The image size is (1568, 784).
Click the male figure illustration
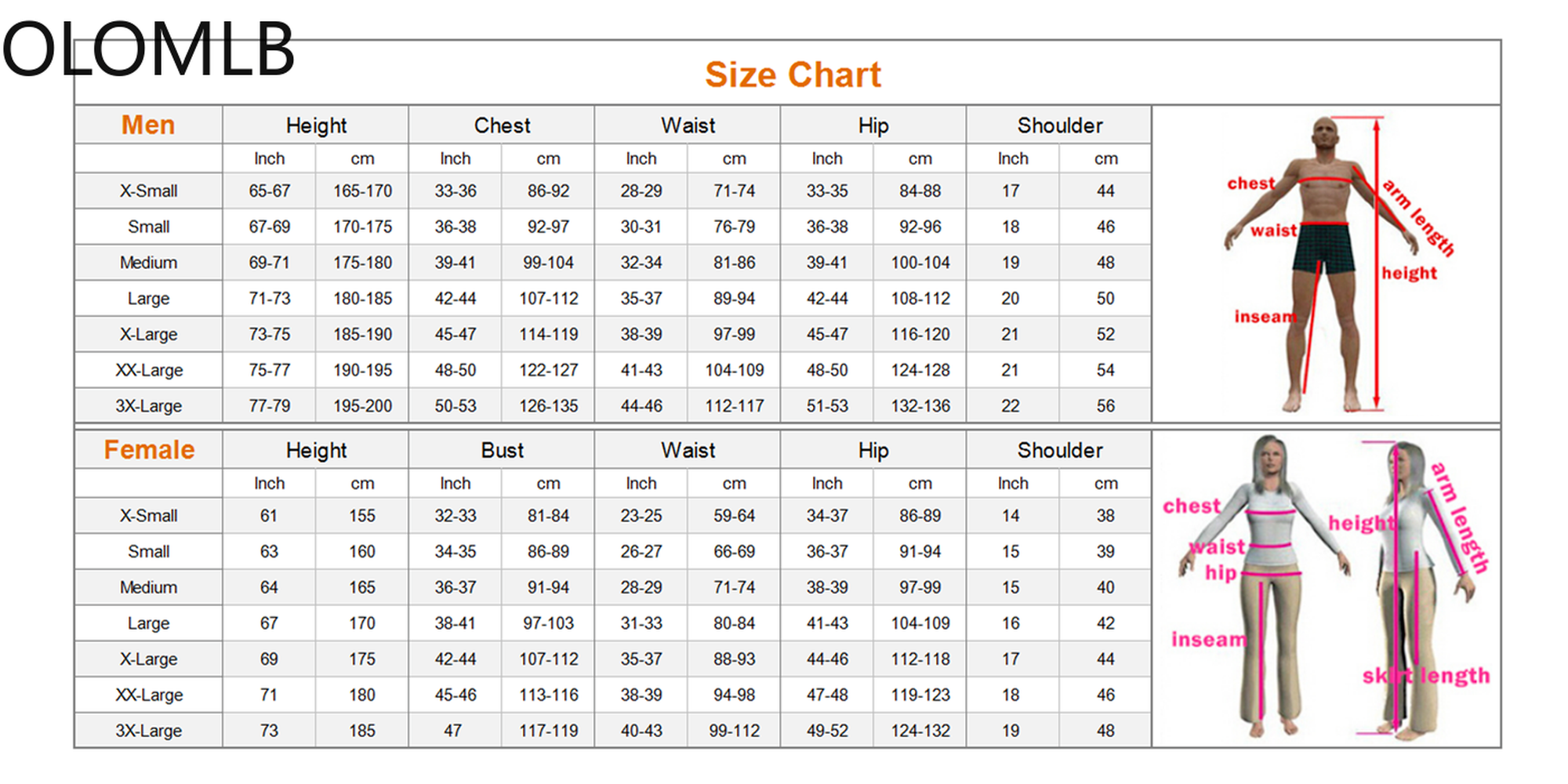(x=1324, y=259)
